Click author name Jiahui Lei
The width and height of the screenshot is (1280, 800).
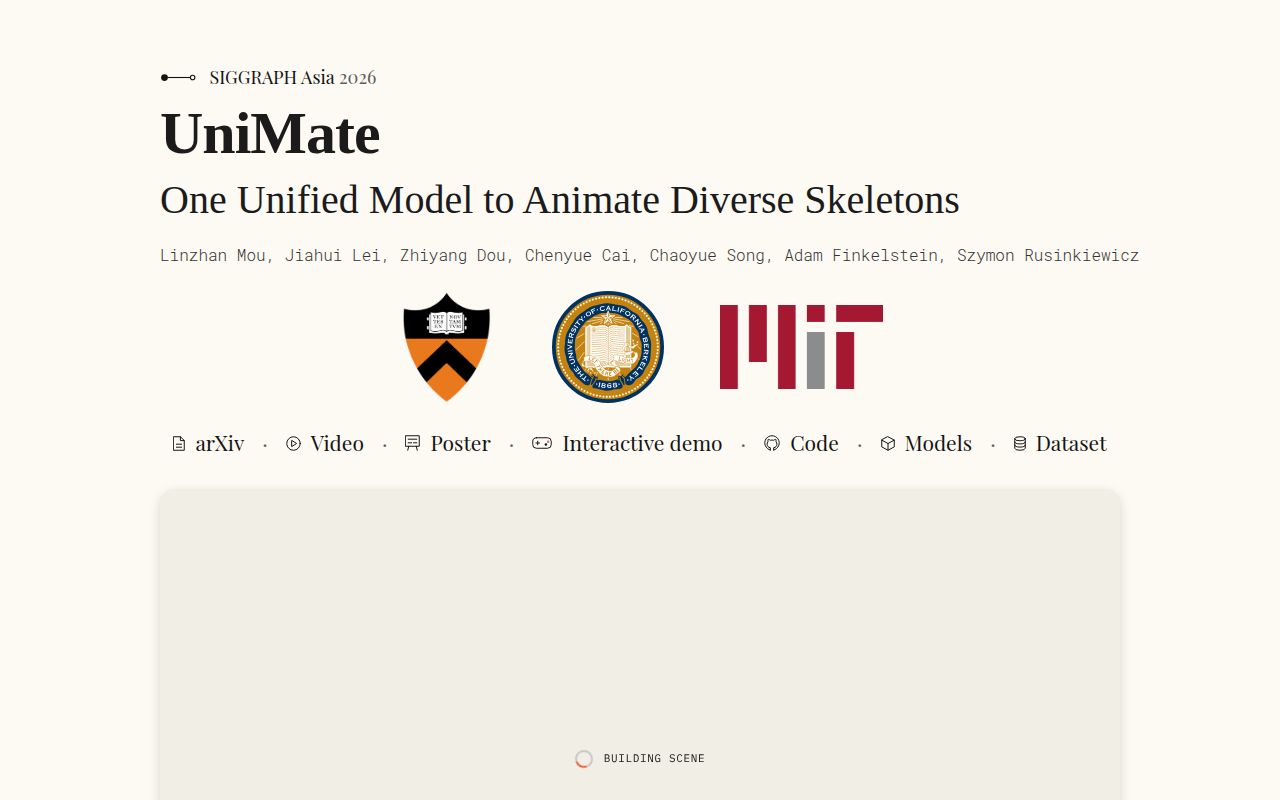pyautogui.click(x=333, y=256)
